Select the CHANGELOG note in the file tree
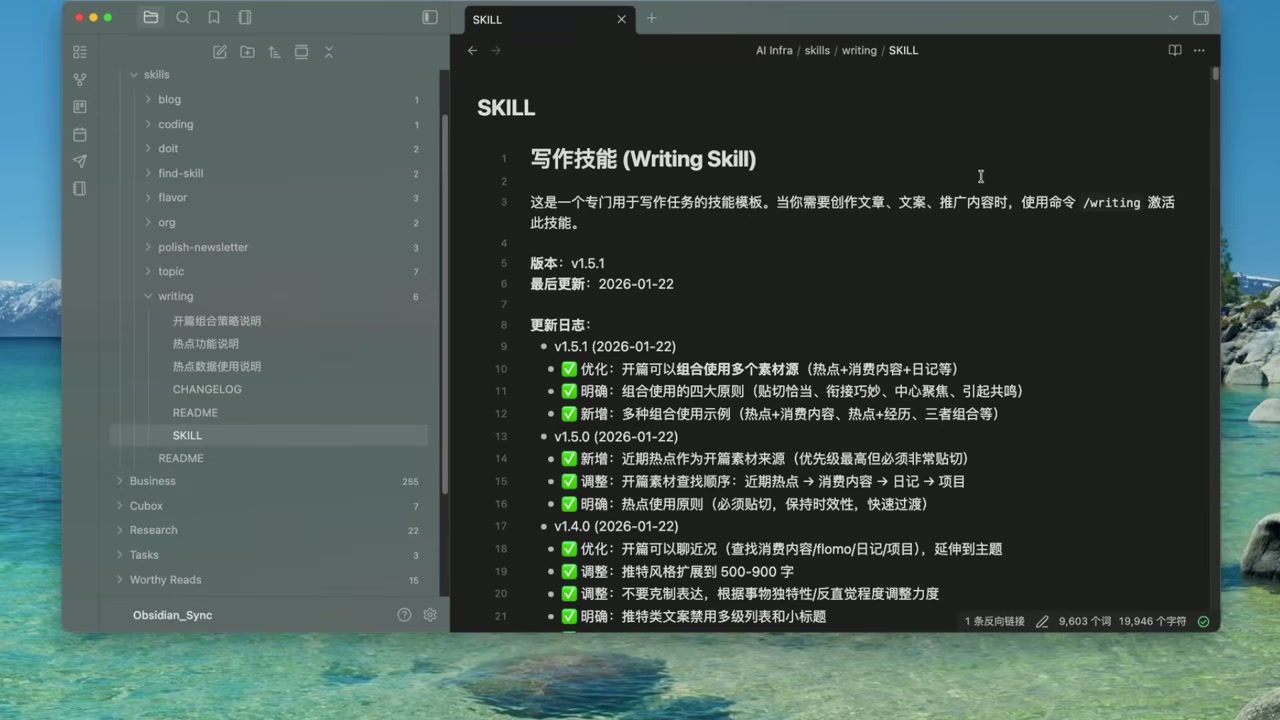 (x=207, y=389)
